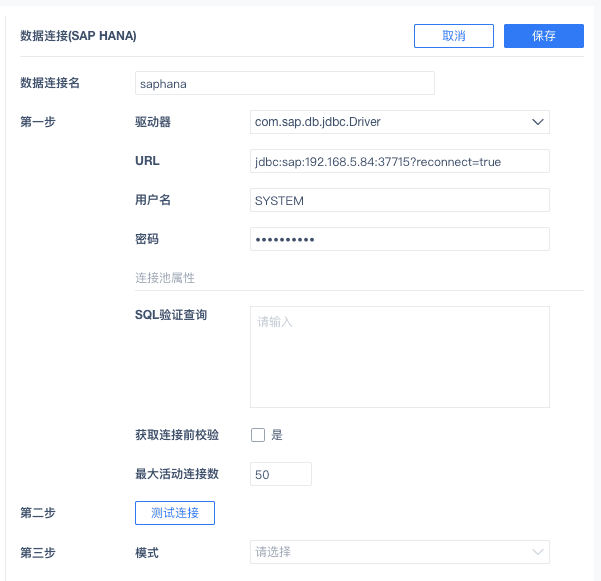
Task: Focus the 密码 password field
Action: pyautogui.click(x=400, y=239)
